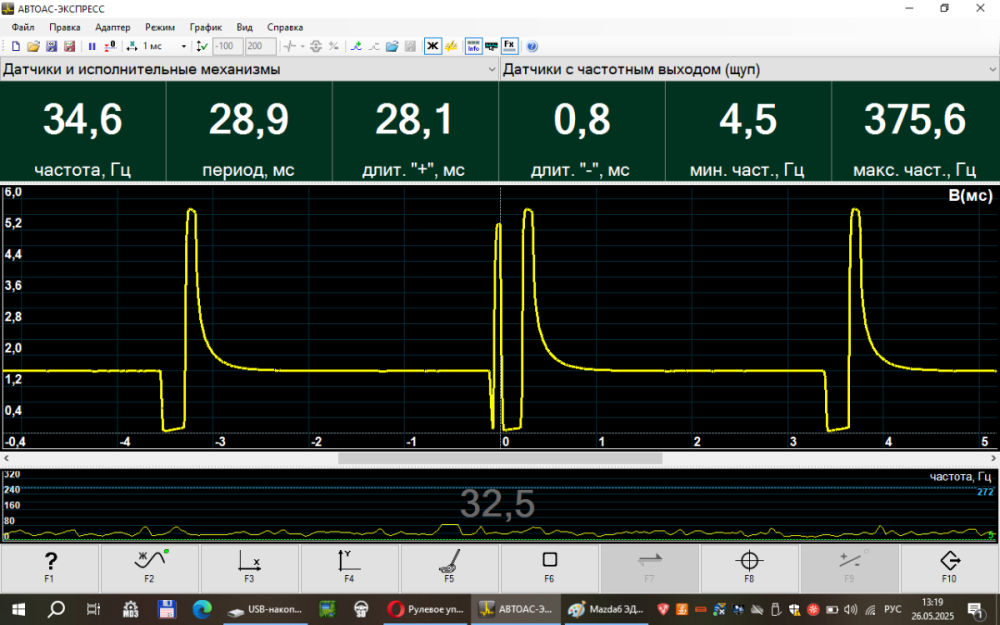
Task: Click the horizontal scrollbar thumb under graph
Action: coord(500,458)
